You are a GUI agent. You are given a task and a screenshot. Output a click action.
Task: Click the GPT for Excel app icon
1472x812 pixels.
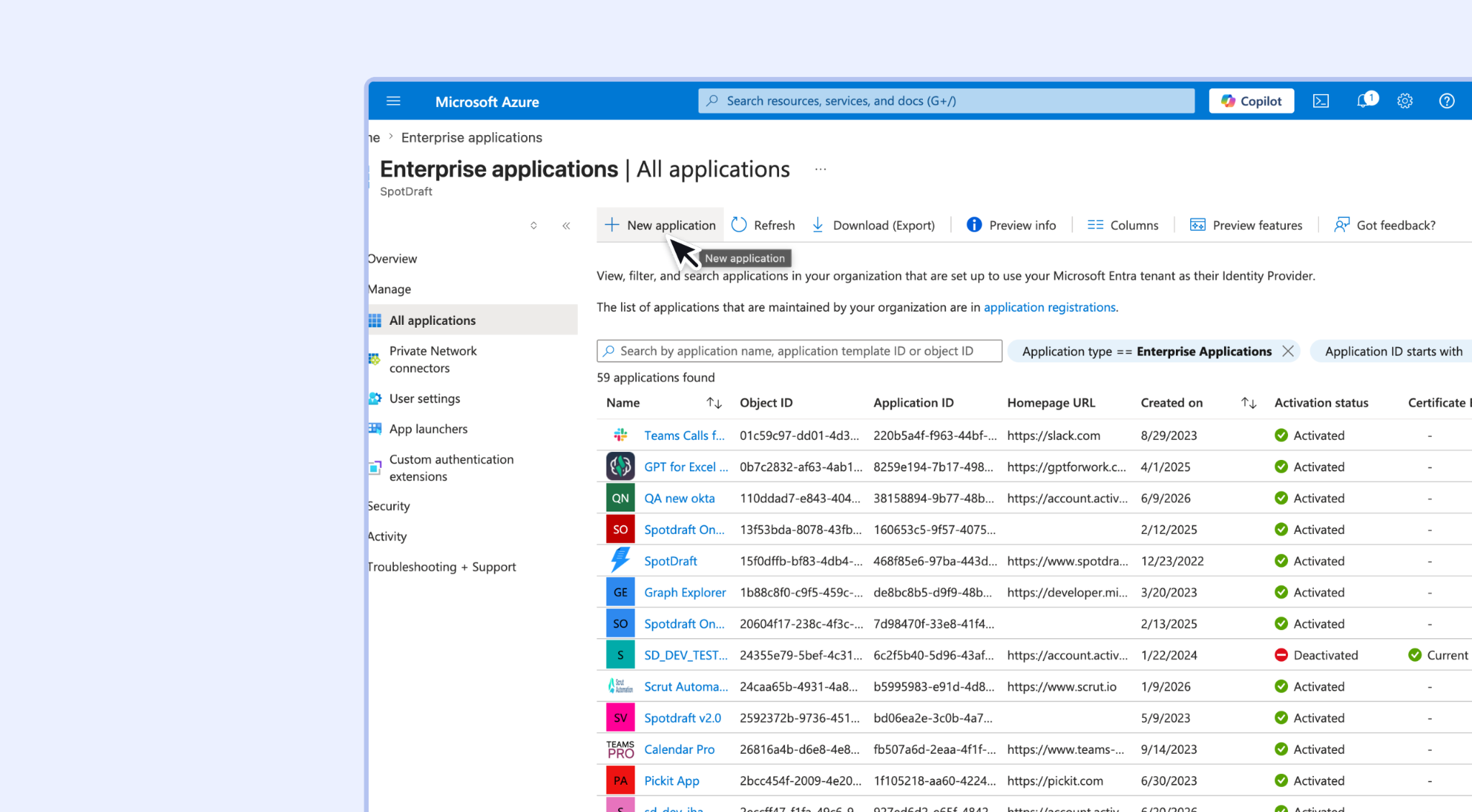pyautogui.click(x=620, y=466)
